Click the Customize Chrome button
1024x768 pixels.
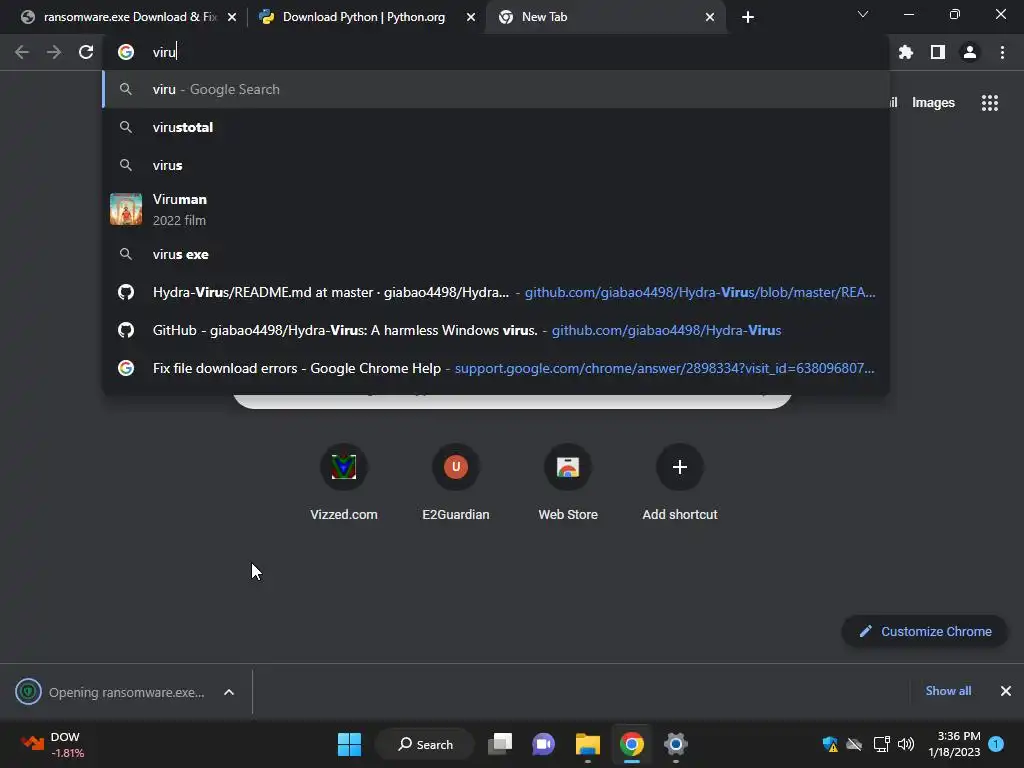tap(924, 632)
